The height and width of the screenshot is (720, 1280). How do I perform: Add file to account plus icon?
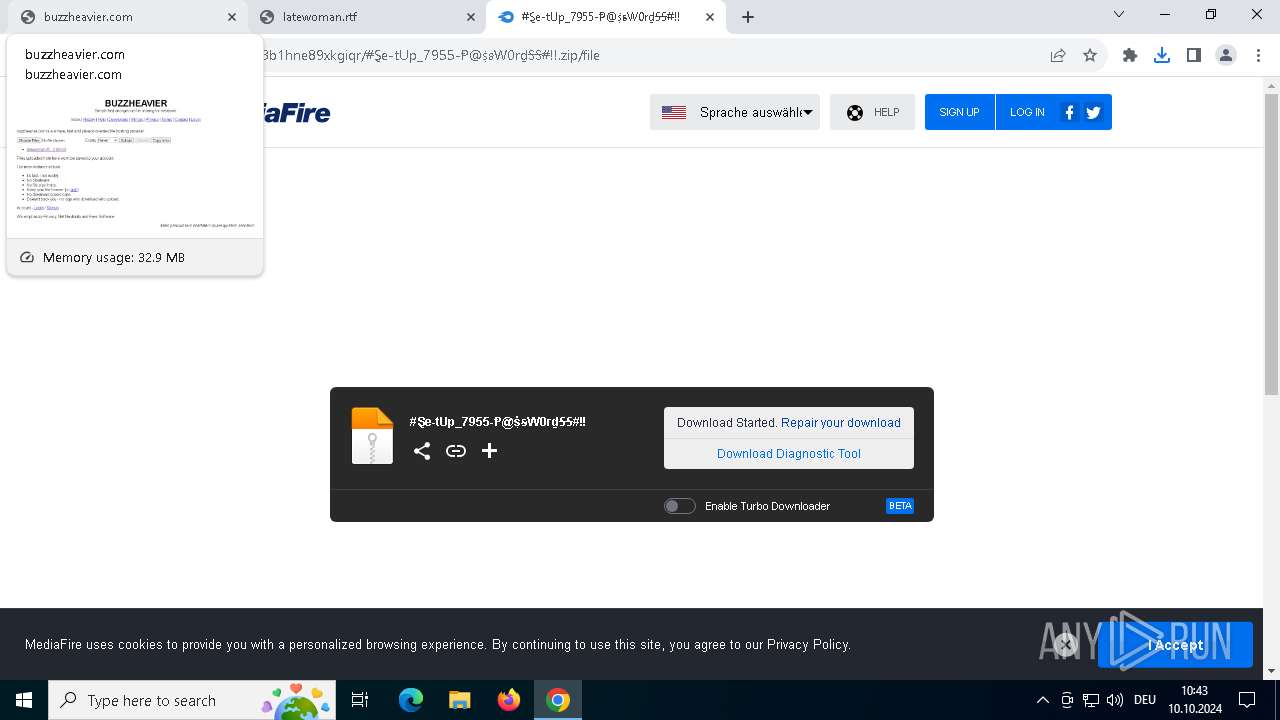[x=489, y=451]
